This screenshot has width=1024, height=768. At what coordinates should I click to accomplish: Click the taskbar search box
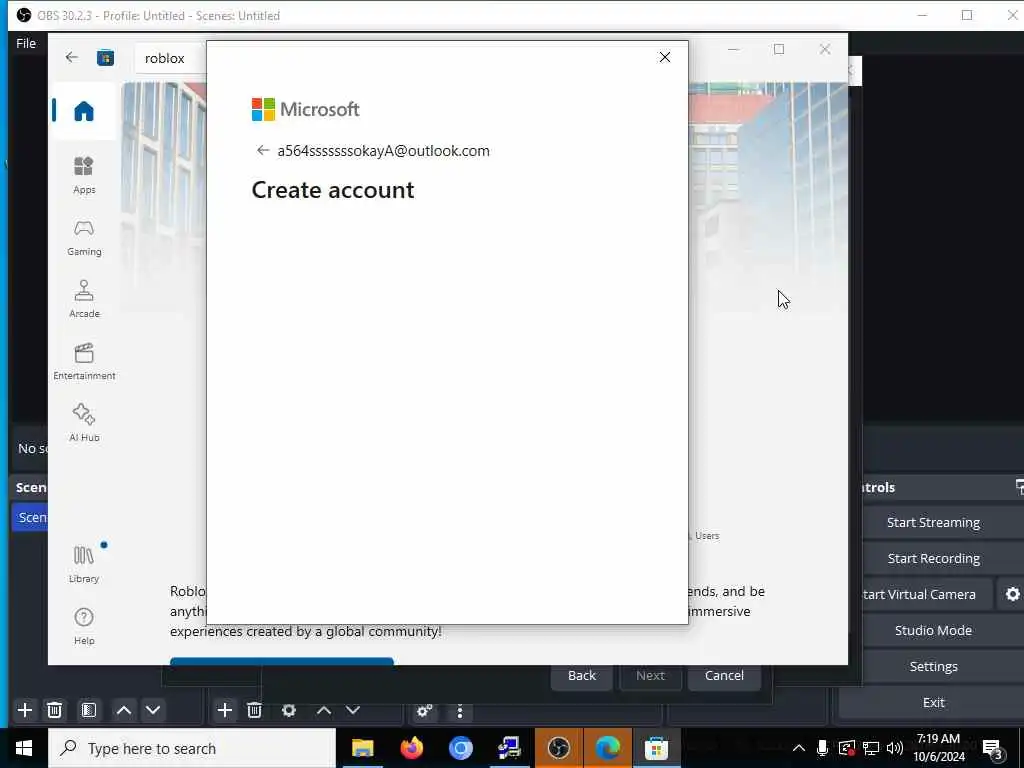(192, 748)
